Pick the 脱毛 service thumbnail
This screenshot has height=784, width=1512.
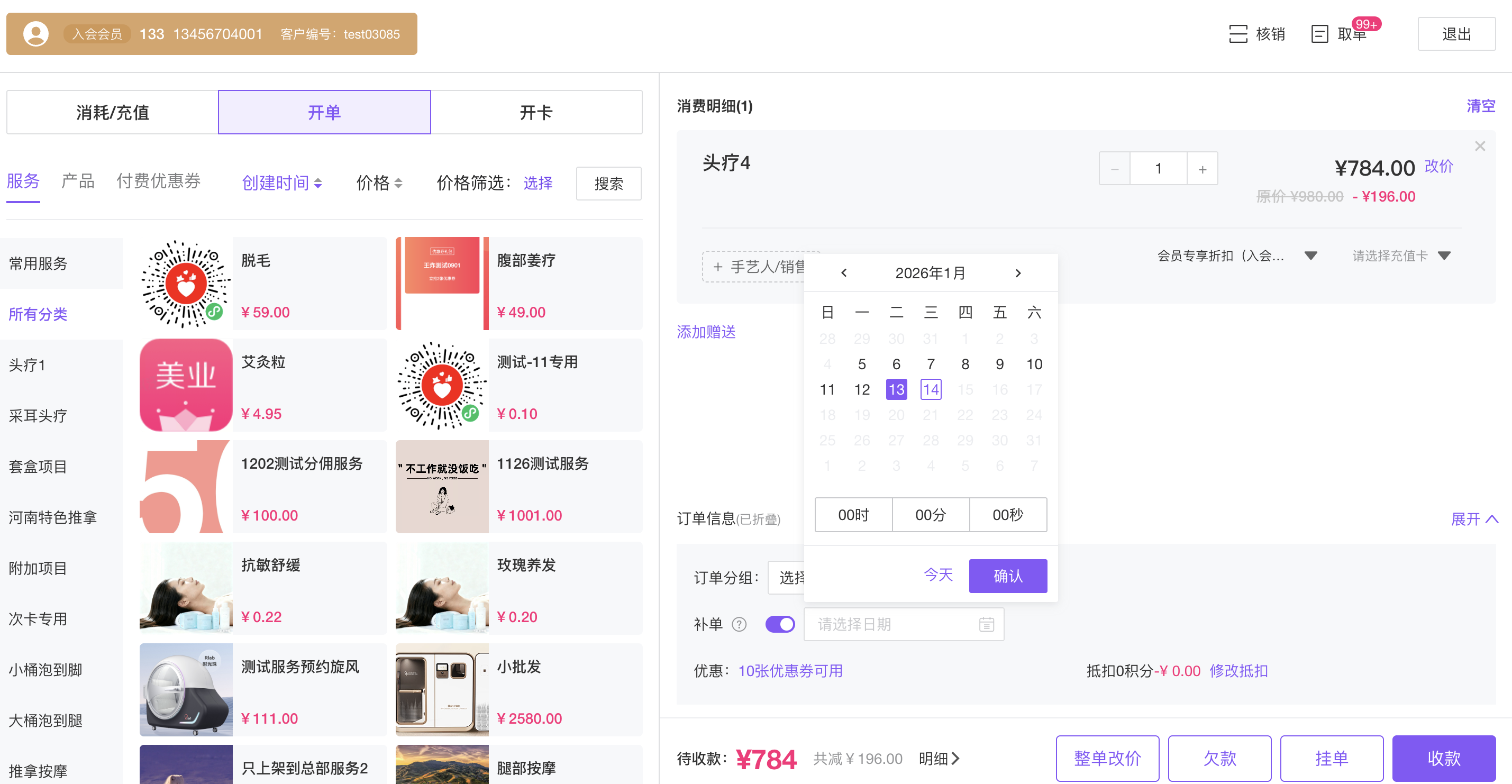186,284
